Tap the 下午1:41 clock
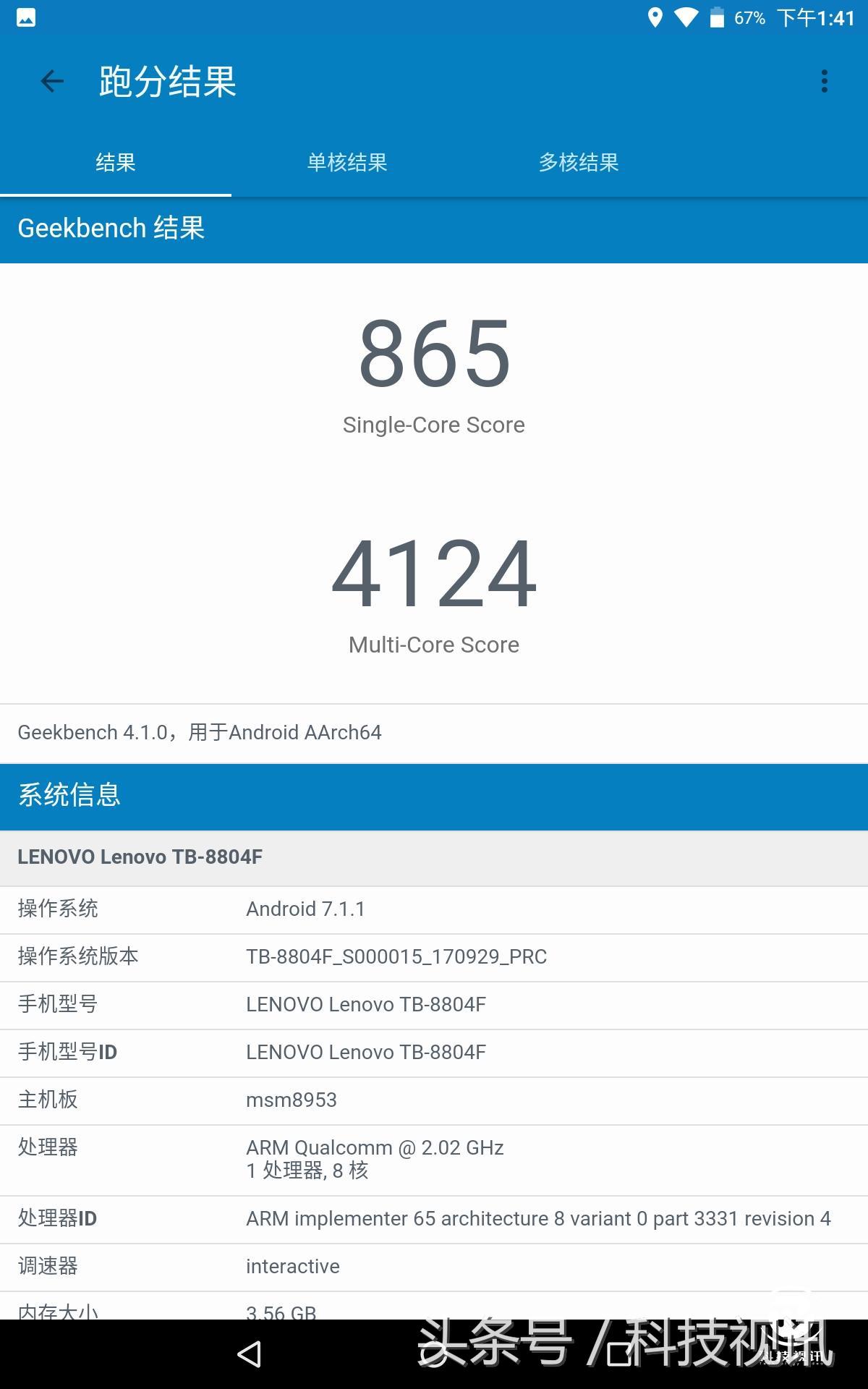Image resolution: width=868 pixels, height=1389 pixels. (x=816, y=17)
